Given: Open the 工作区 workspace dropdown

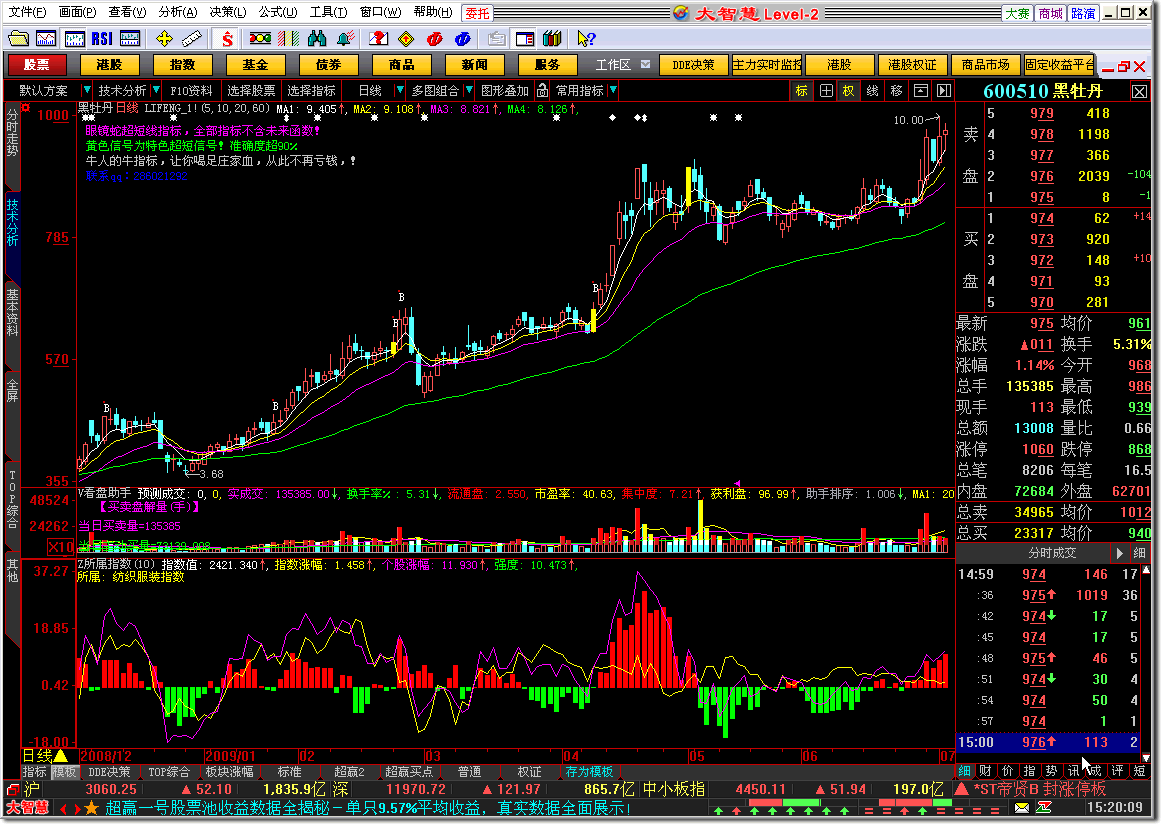Looking at the screenshot, I should click(646, 65).
